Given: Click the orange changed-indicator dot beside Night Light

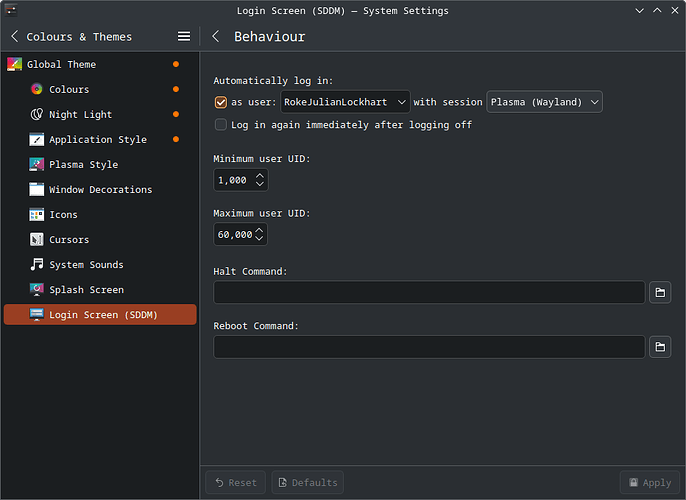Looking at the screenshot, I should pos(176,114).
